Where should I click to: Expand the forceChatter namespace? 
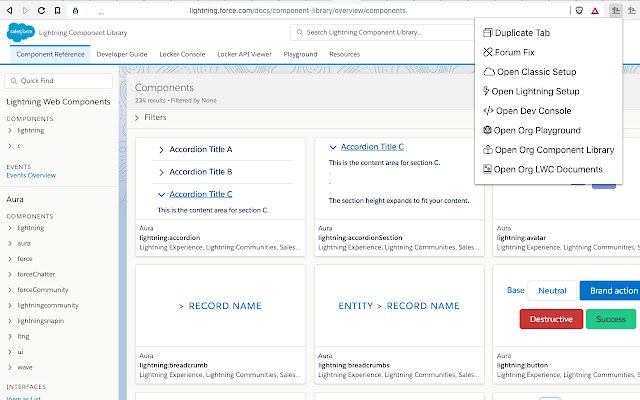coord(10,274)
